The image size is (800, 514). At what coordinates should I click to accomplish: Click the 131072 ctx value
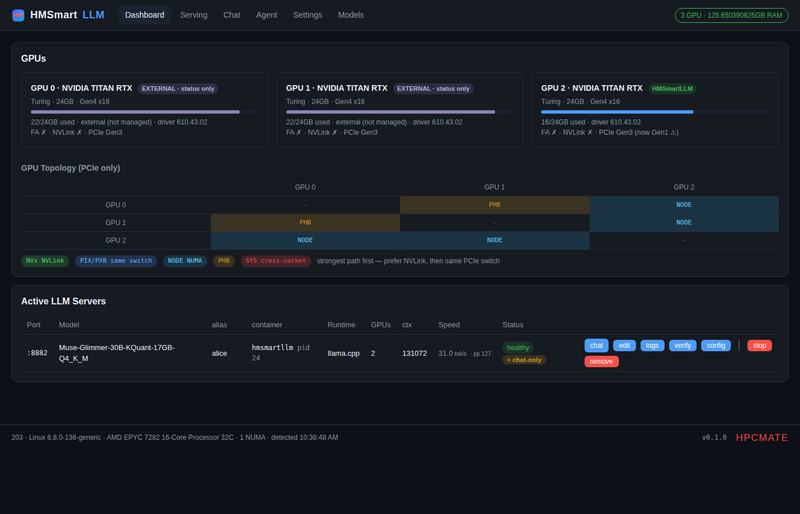click(414, 353)
